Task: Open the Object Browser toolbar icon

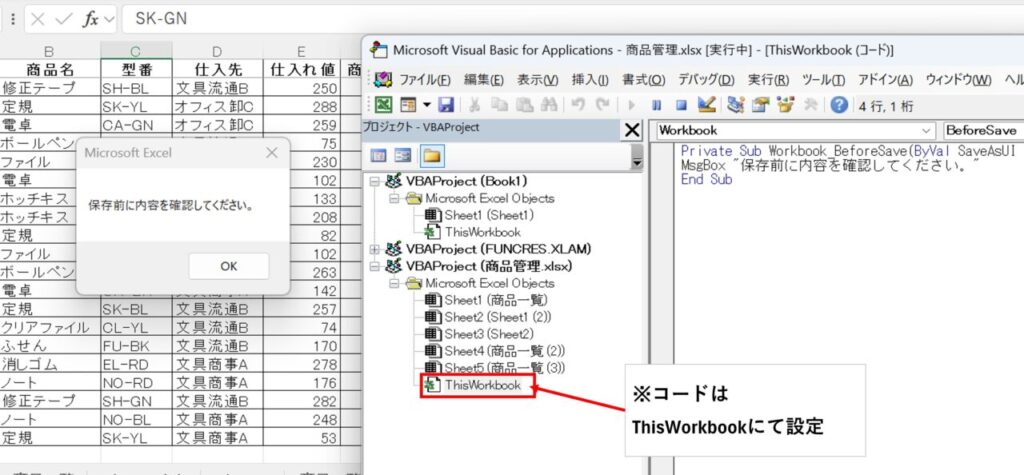Action: (786, 105)
